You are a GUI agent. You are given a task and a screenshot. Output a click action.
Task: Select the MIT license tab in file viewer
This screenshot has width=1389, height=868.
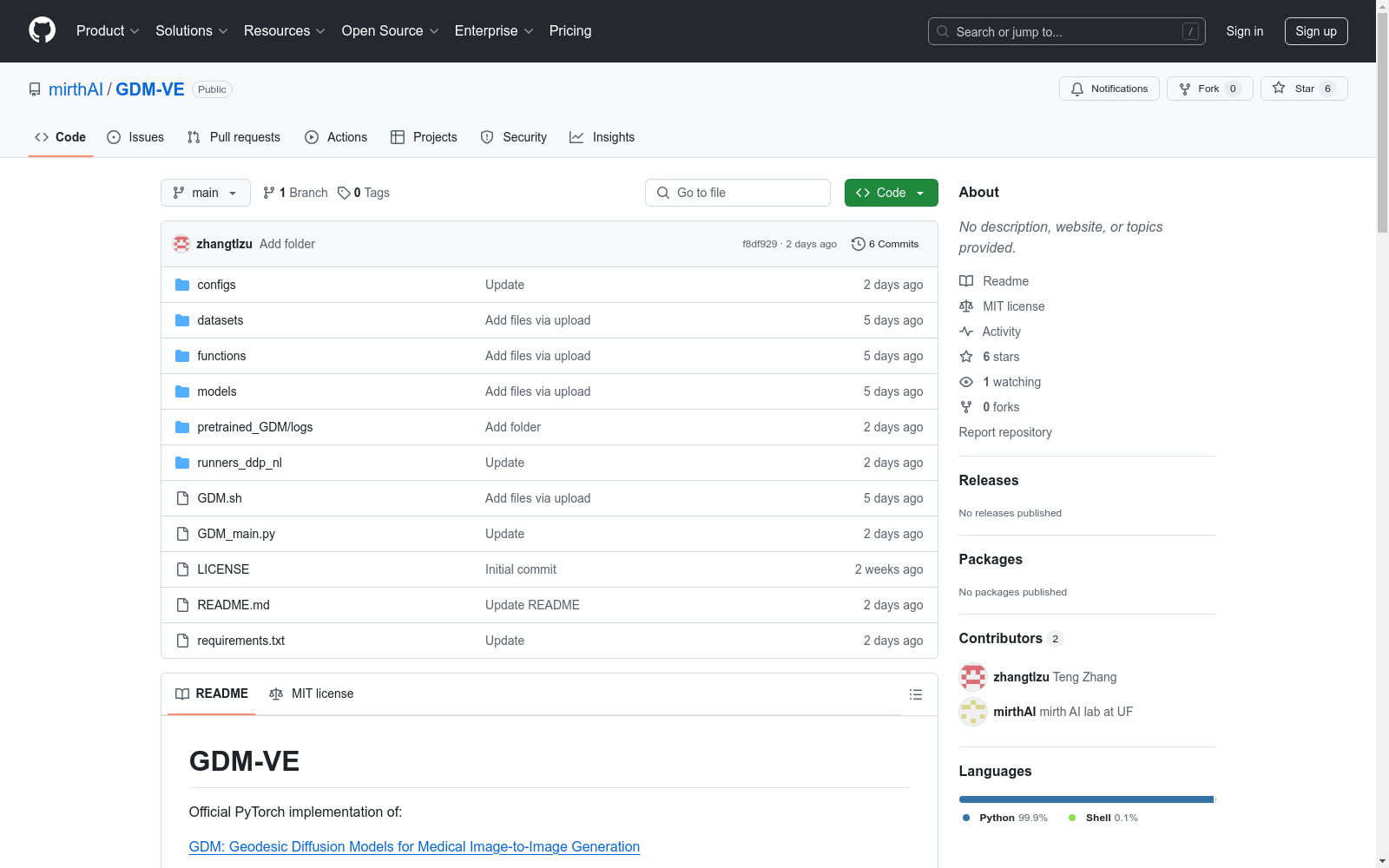click(x=312, y=694)
